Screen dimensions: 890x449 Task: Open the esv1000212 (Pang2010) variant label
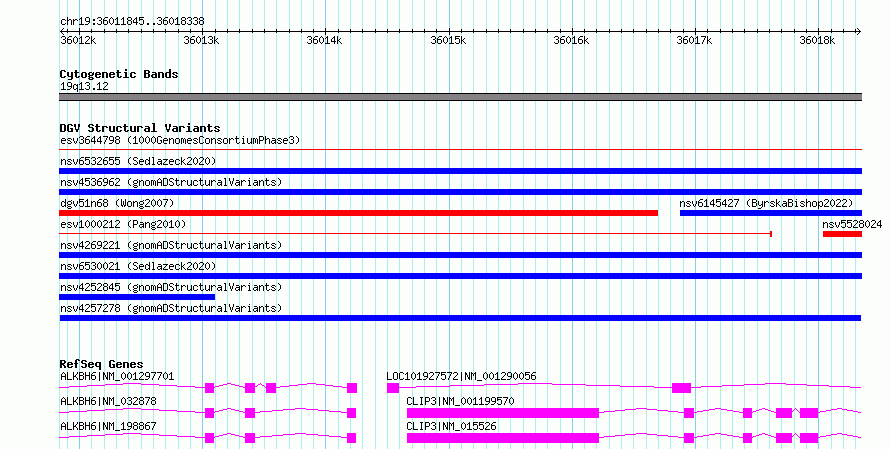pyautogui.click(x=123, y=224)
